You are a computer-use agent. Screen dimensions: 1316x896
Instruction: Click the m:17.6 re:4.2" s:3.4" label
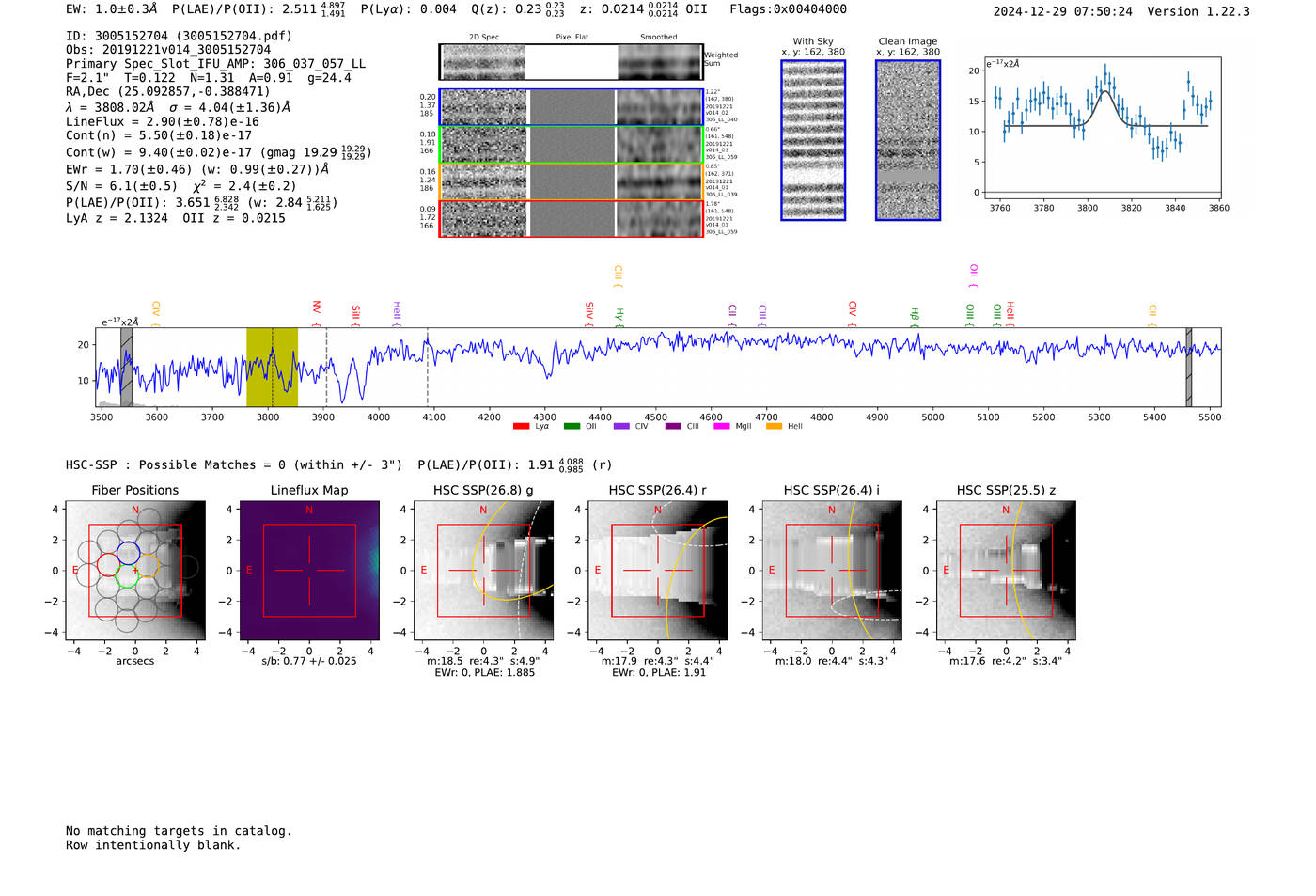pos(1006,661)
